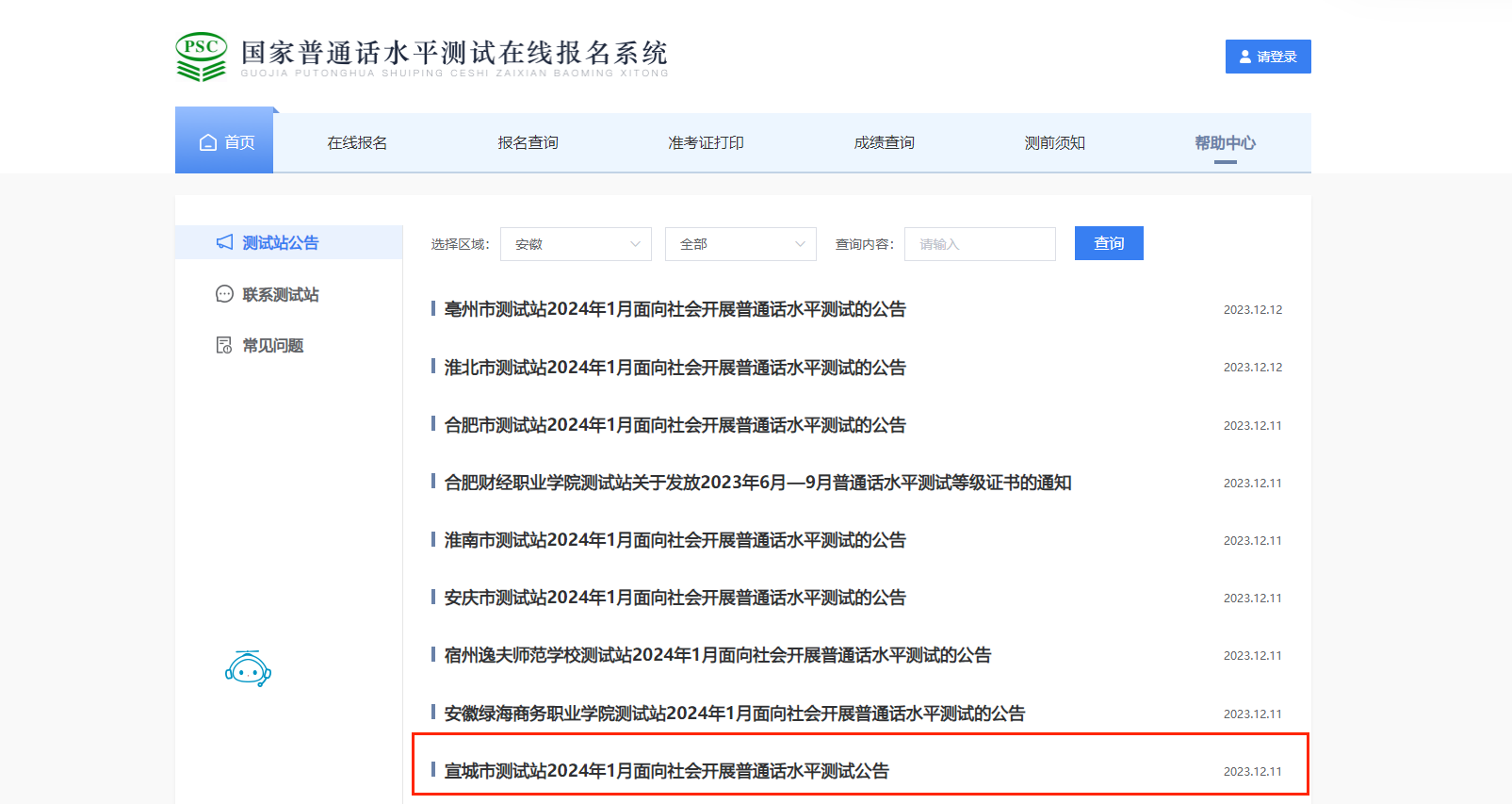Open the 合肥市测试站 January 2024 announcement
Image resolution: width=1512 pixels, height=804 pixels.
(x=675, y=425)
